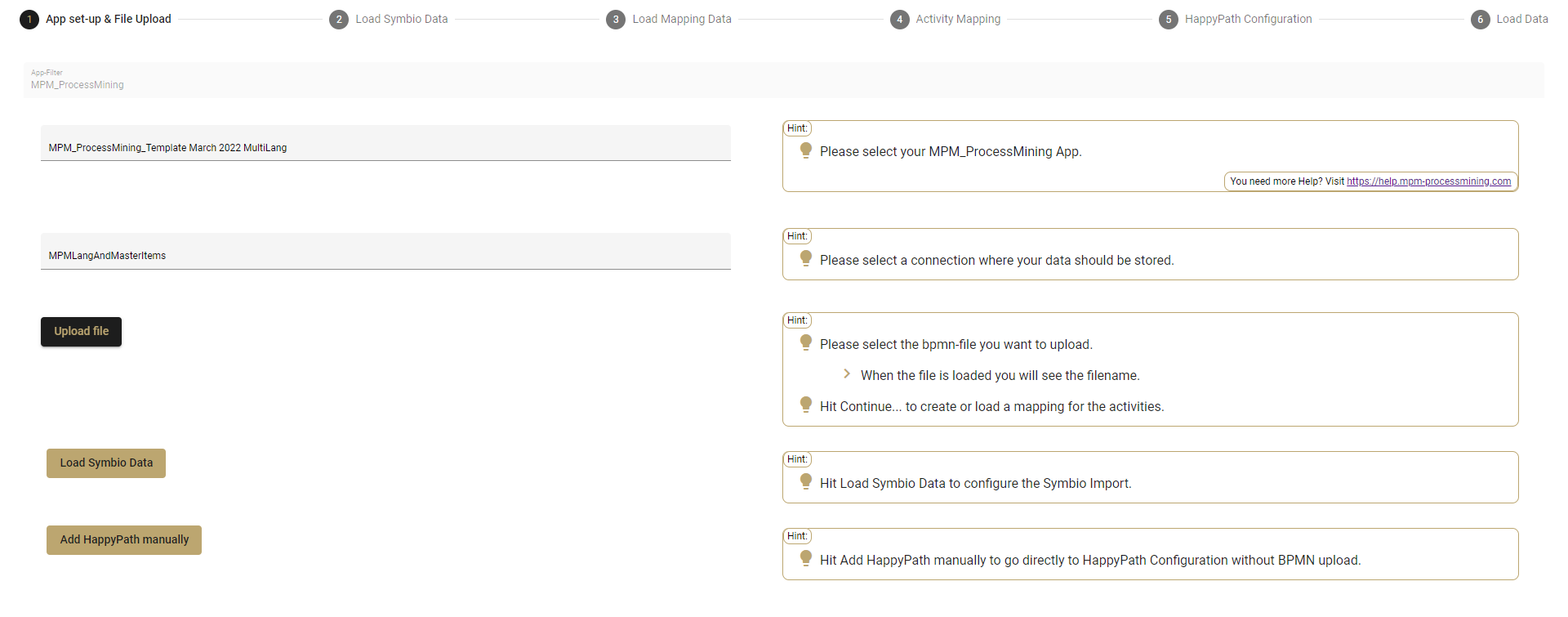Click the Load Symbio Data button

click(106, 463)
